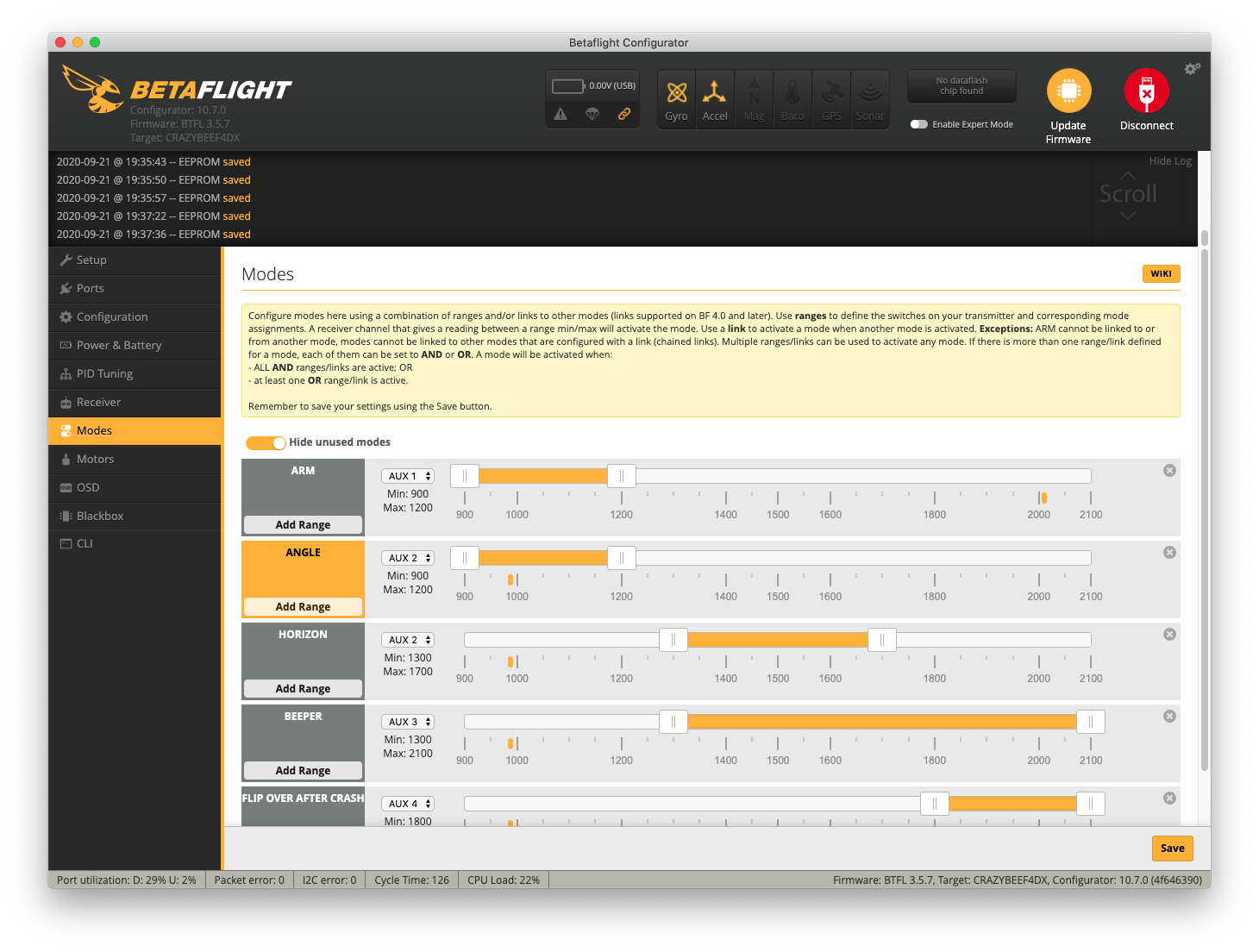Click Add Range under ANGLE
The width and height of the screenshot is (1259, 952).
(x=303, y=607)
